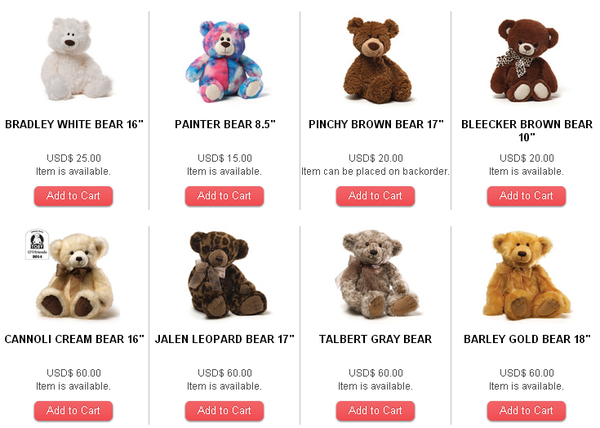600x428 pixels.
Task: Add Bradley White Bear to cart
Action: tap(73, 196)
